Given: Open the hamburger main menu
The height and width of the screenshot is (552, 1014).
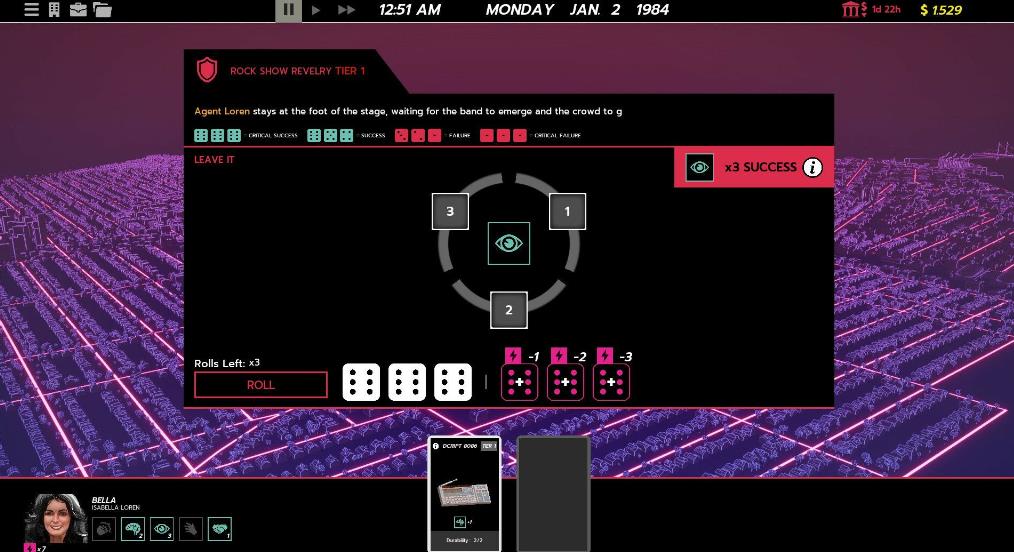Looking at the screenshot, I should pyautogui.click(x=31, y=10).
